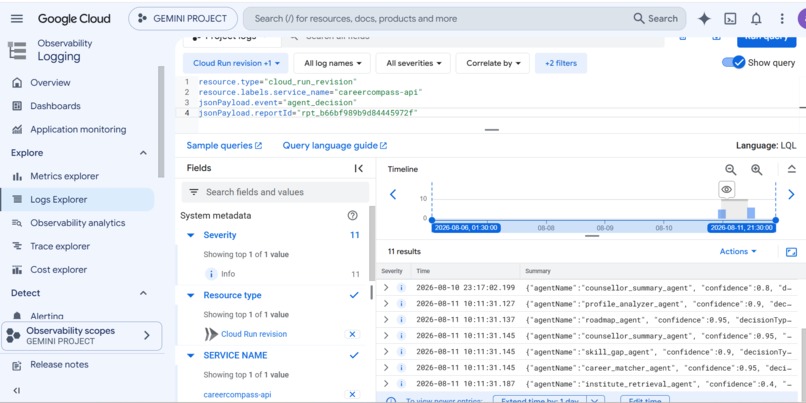Screen dimensions: 806x403
Task: Expand the profile_analyzer_agent log entry
Action: point(386,304)
